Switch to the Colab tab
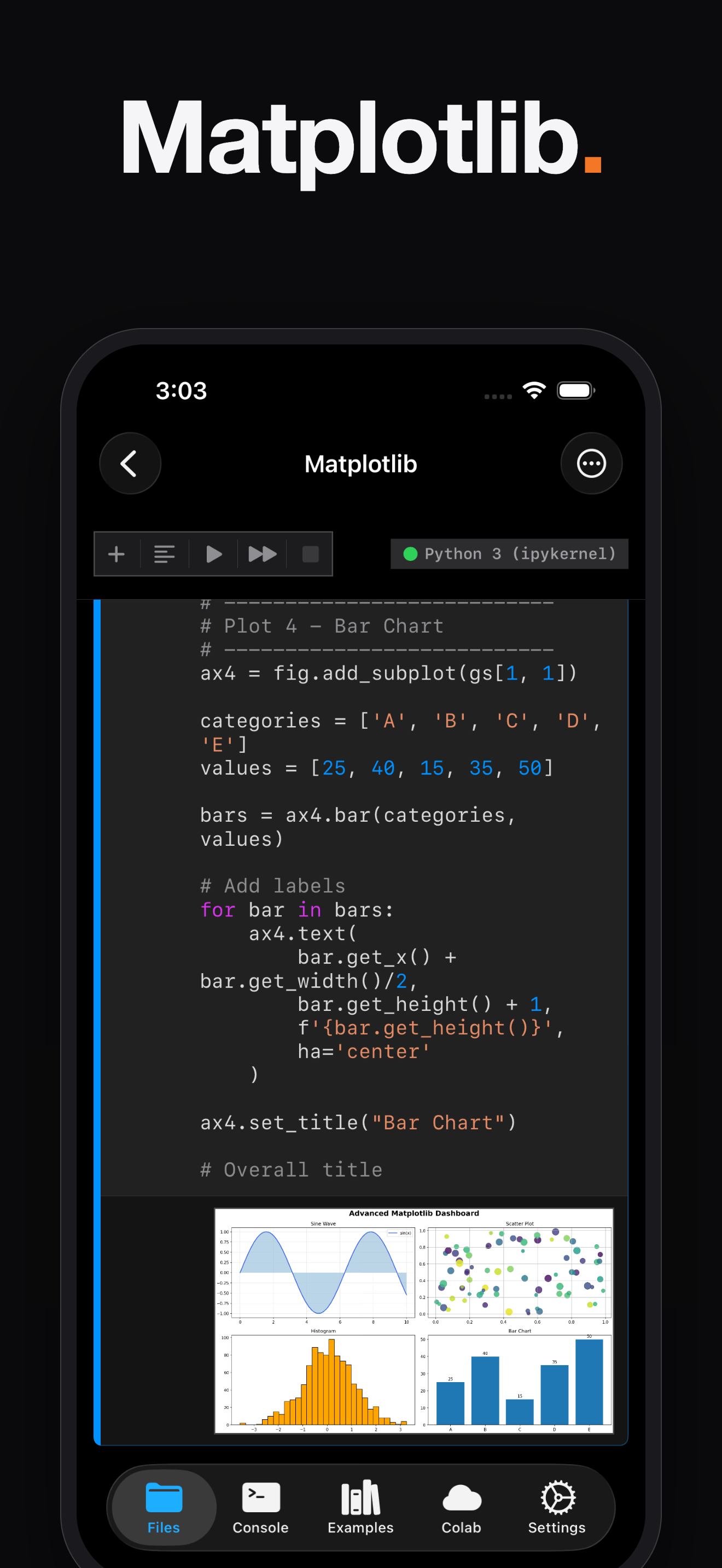 pyautogui.click(x=462, y=1508)
